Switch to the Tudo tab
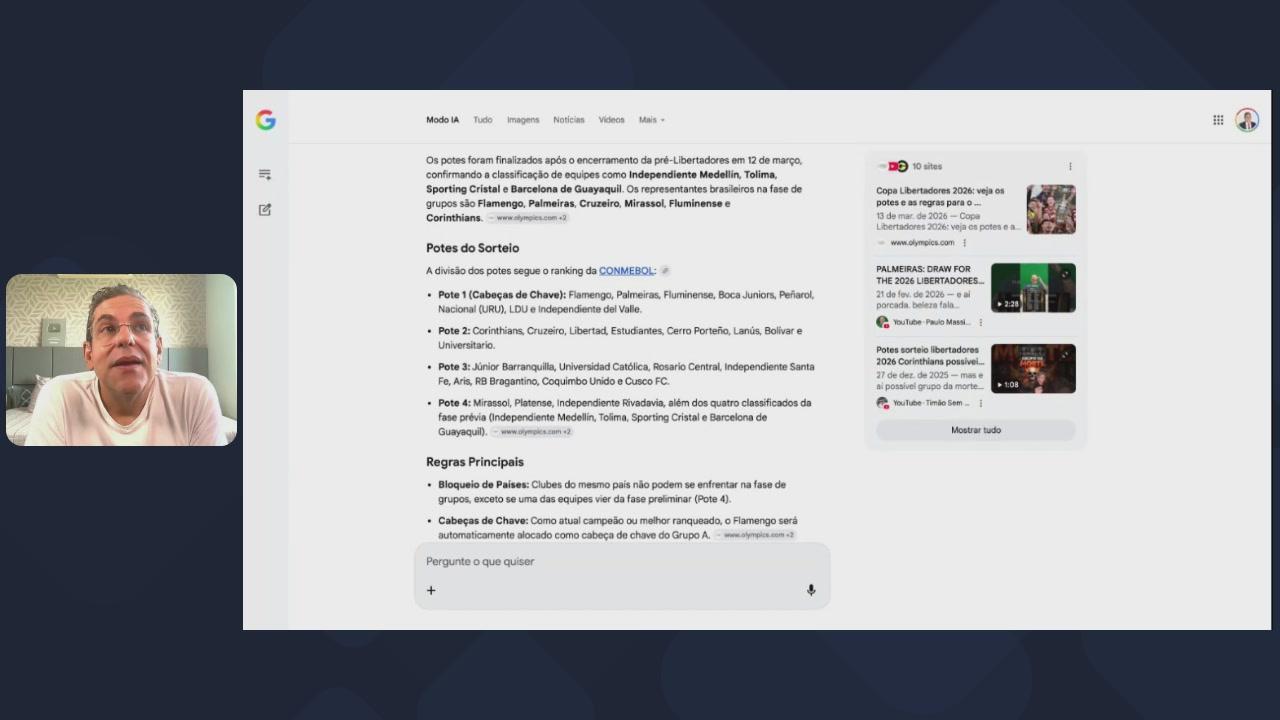The height and width of the screenshot is (720, 1280). [x=483, y=120]
